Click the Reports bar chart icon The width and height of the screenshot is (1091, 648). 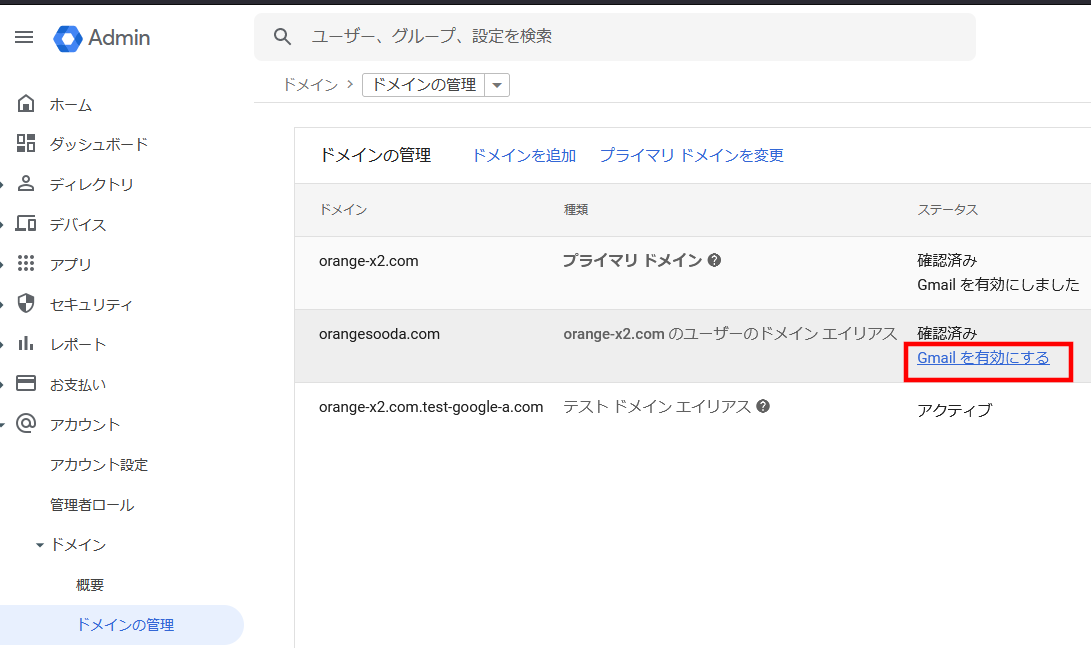[x=27, y=344]
